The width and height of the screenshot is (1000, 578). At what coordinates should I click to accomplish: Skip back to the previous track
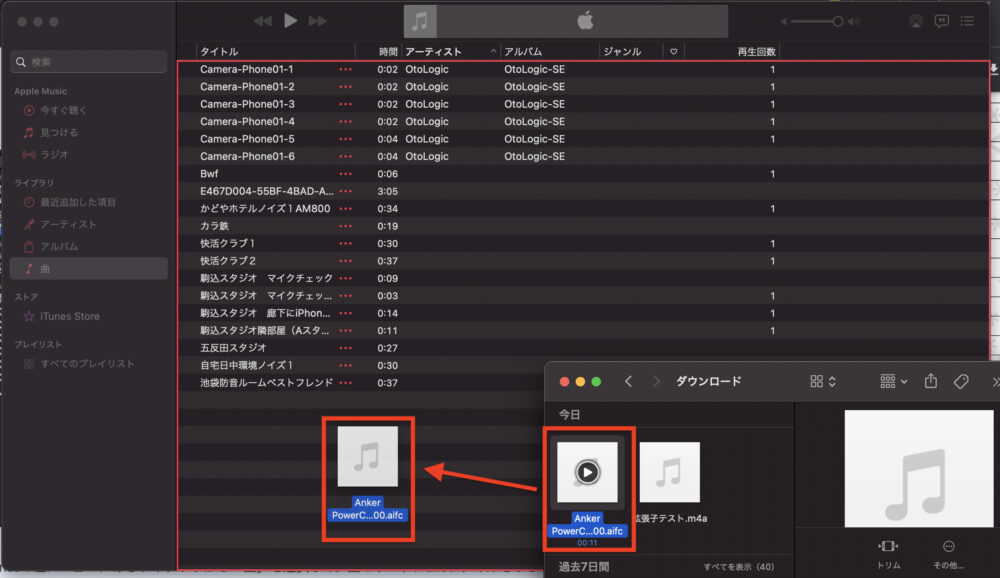(x=262, y=21)
